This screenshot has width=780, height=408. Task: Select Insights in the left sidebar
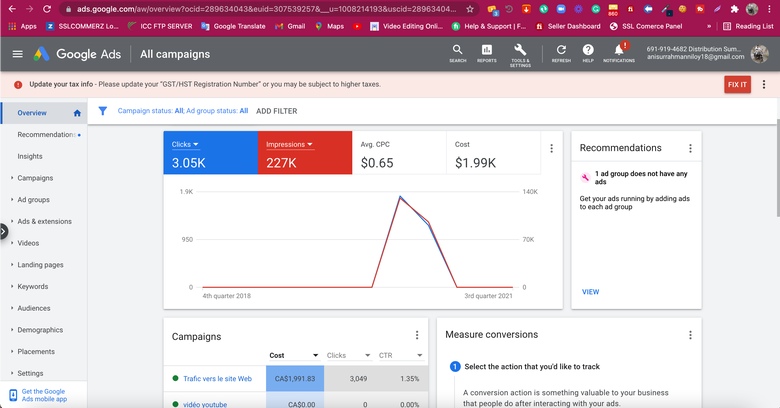click(x=30, y=156)
